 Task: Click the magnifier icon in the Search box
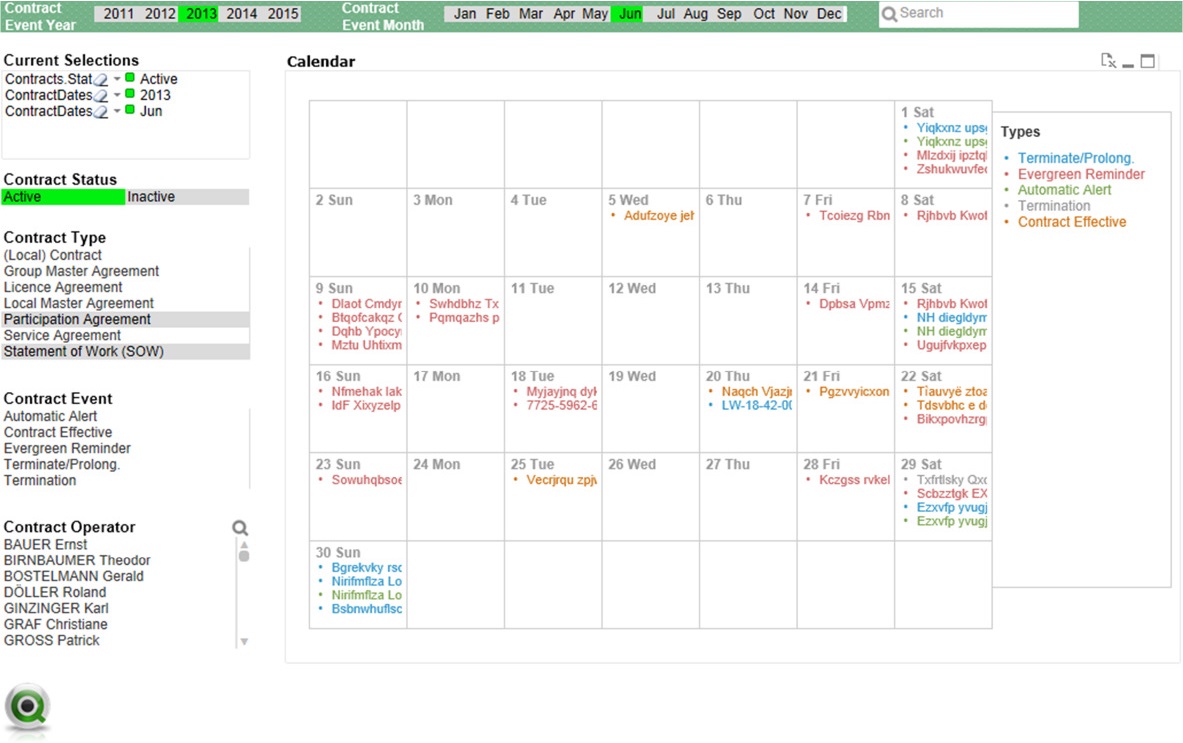point(890,14)
